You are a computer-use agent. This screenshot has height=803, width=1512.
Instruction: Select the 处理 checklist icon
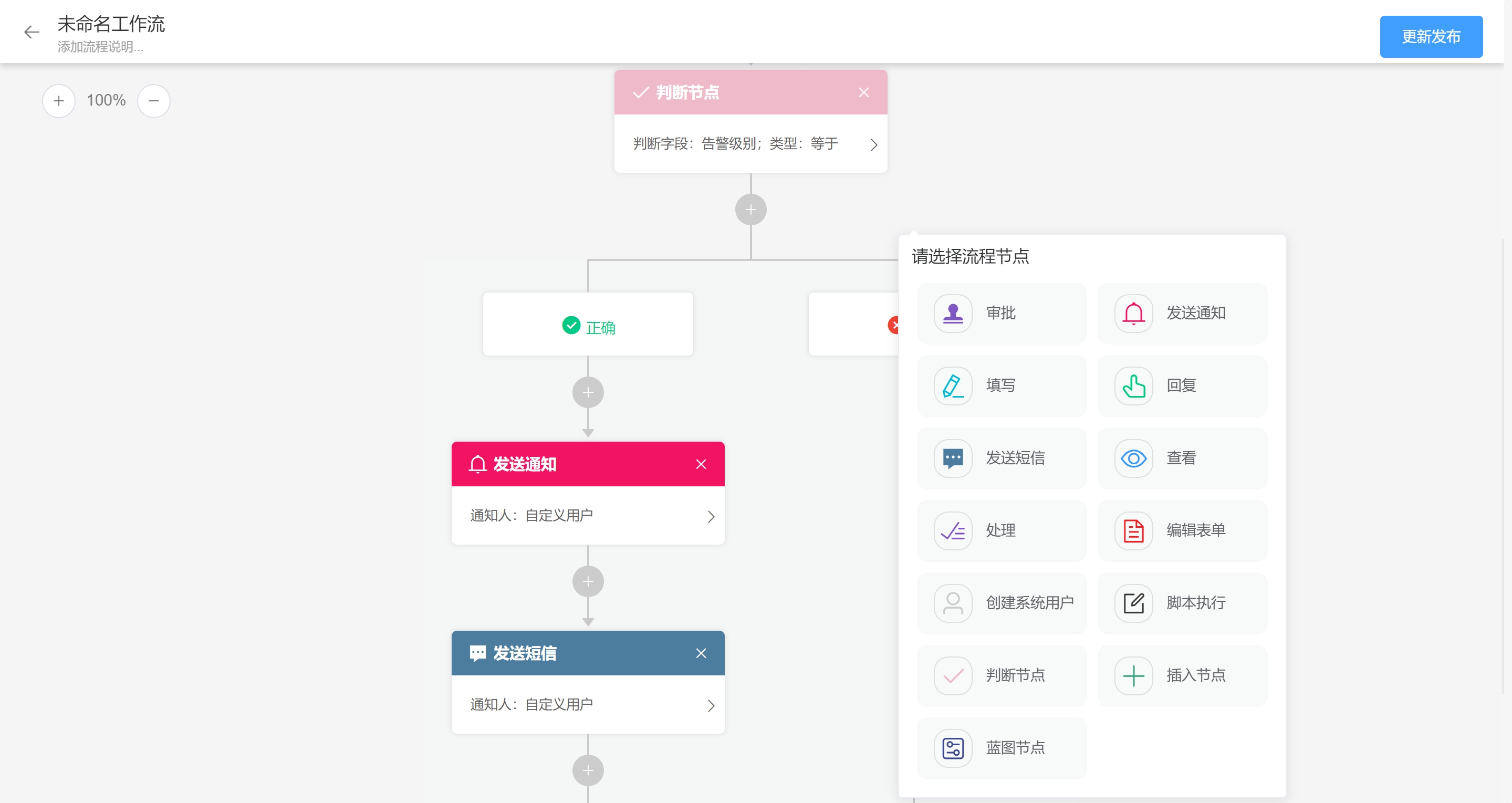953,530
